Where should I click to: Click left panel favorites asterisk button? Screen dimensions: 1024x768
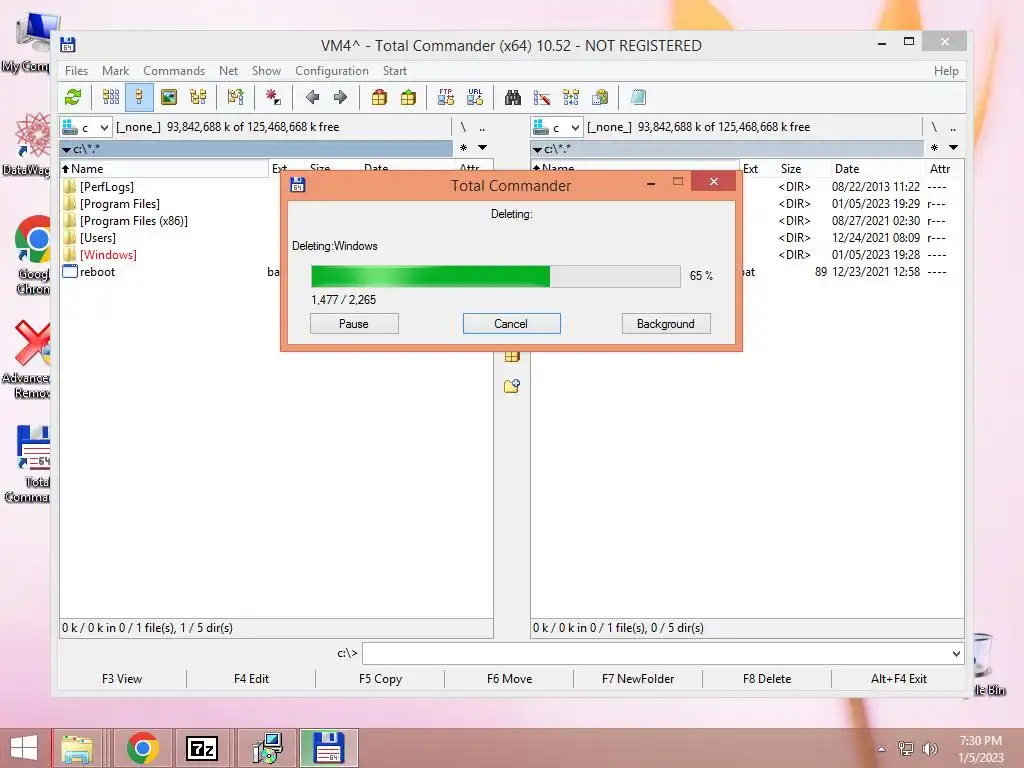click(x=464, y=148)
